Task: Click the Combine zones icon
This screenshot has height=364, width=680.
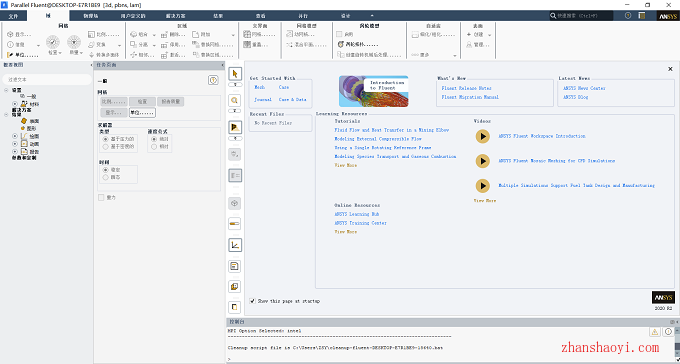Action: pyautogui.click(x=134, y=34)
